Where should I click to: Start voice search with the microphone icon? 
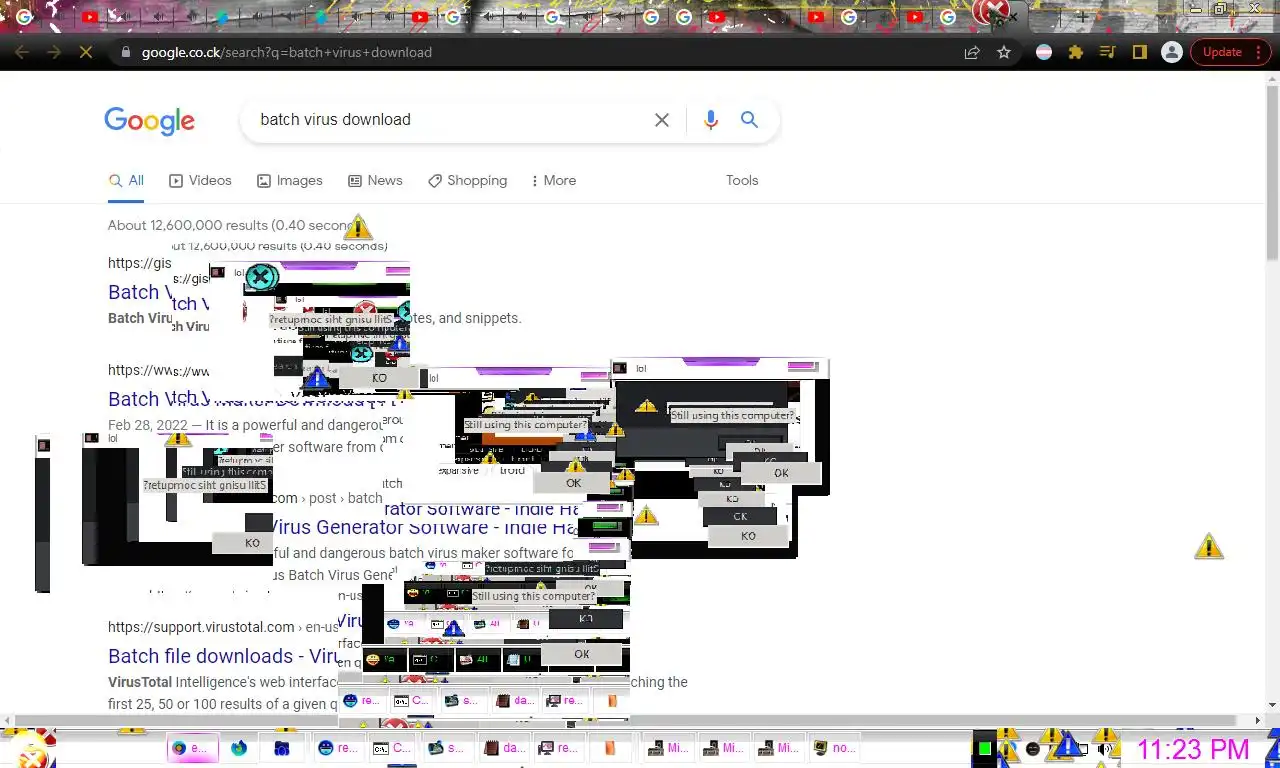(710, 120)
